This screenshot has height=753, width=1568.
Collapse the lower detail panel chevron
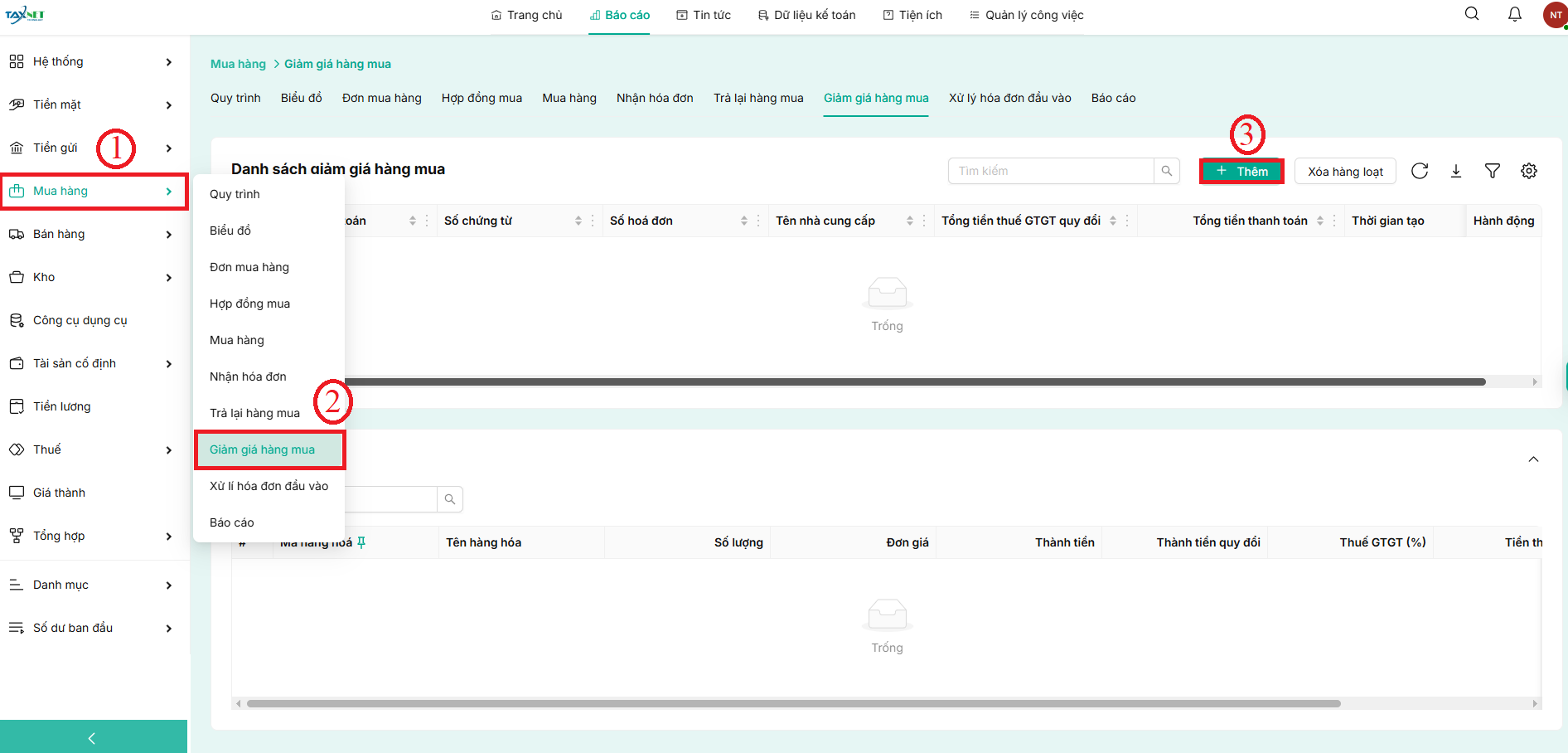tap(1533, 459)
